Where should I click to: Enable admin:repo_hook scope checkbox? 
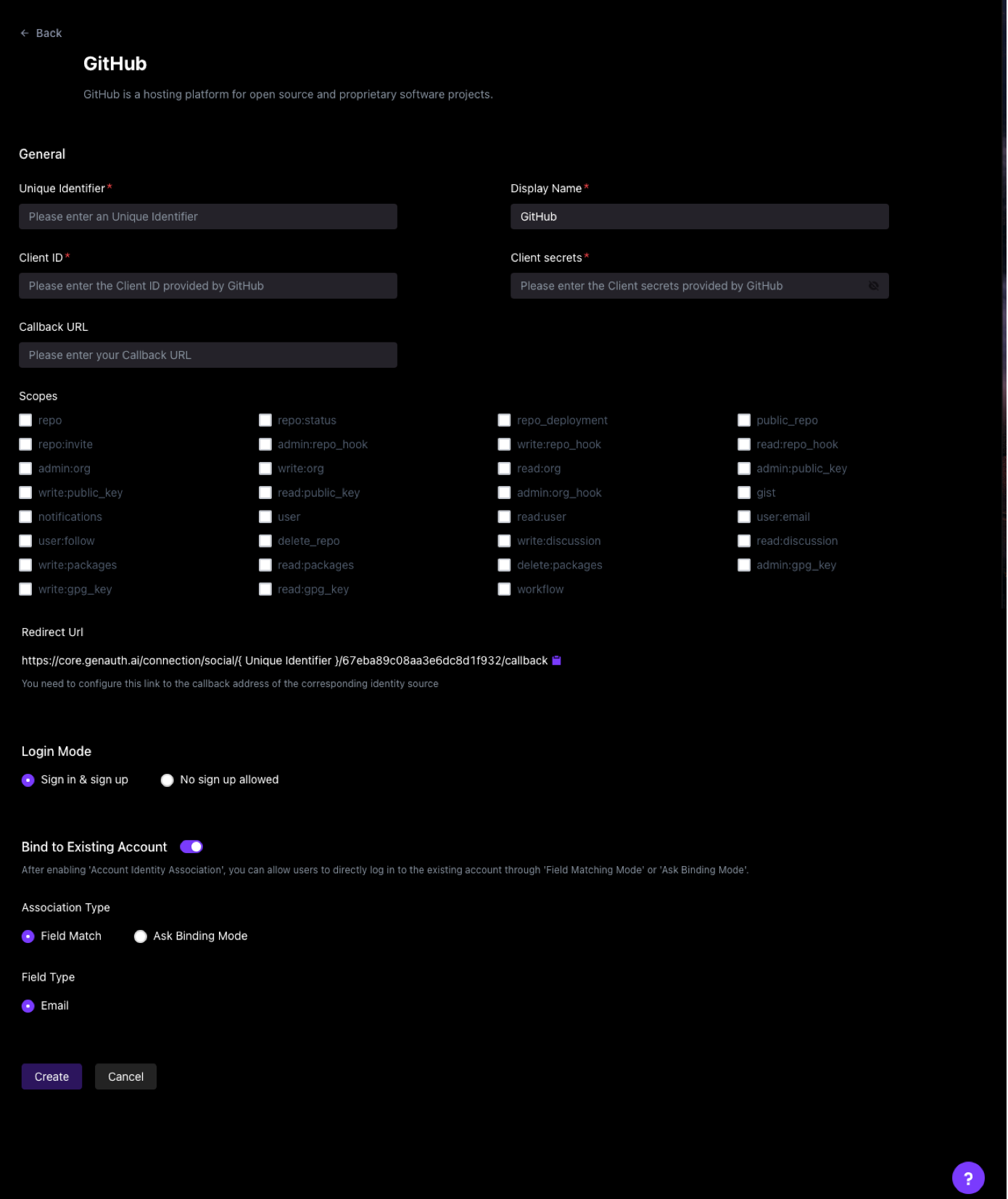[265, 445]
